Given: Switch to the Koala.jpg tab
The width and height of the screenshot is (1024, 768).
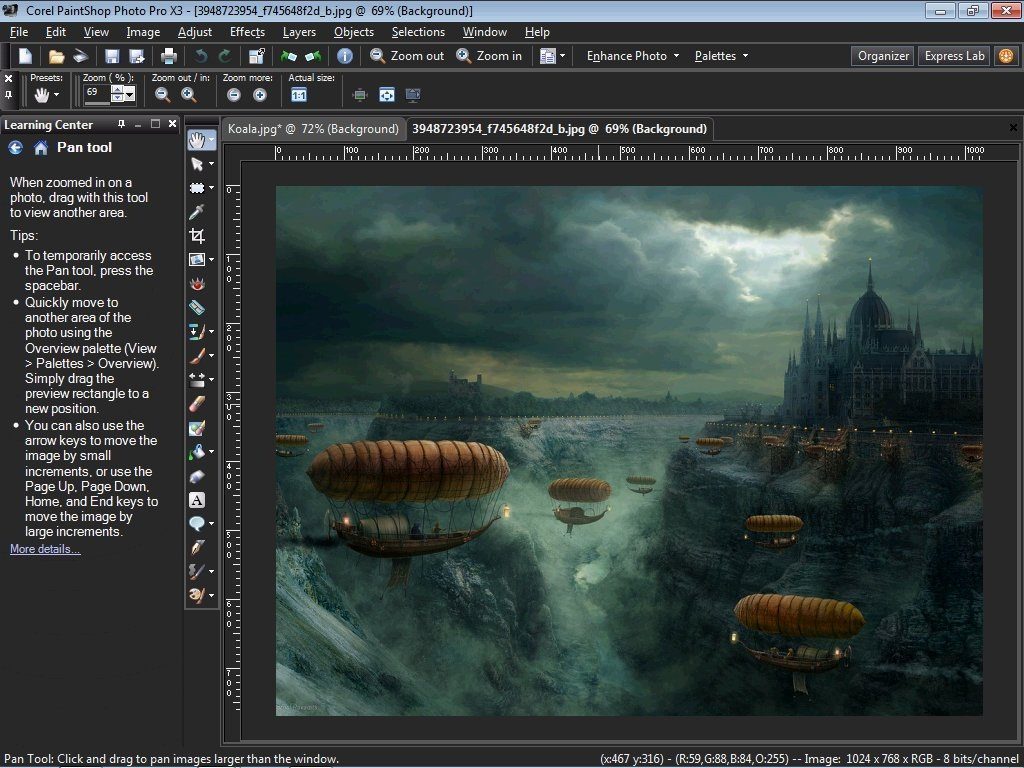Looking at the screenshot, I should click(312, 129).
